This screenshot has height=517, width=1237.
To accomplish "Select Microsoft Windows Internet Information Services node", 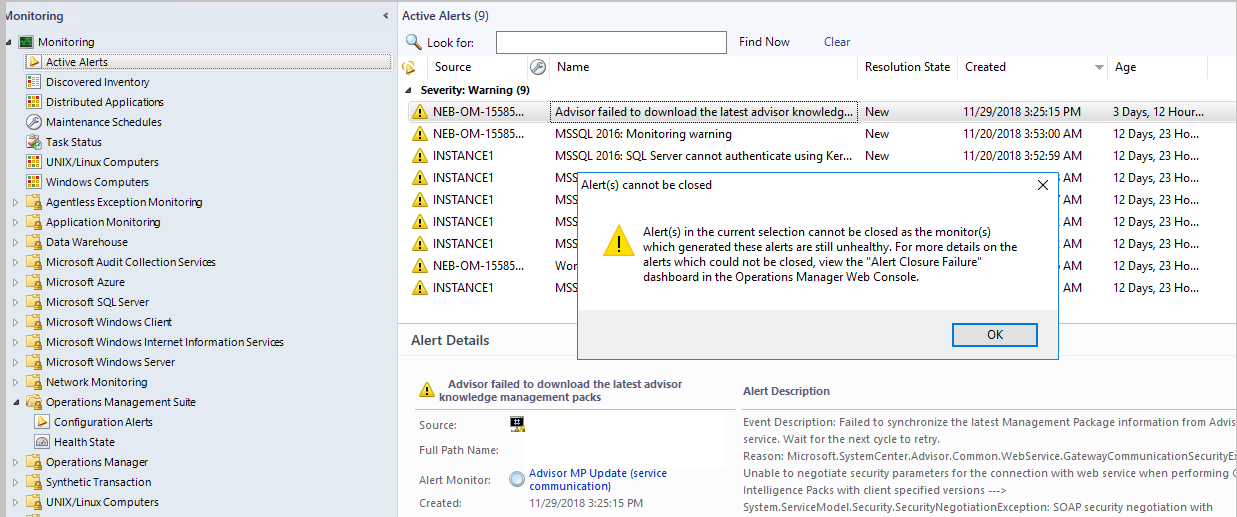I will pos(164,342).
